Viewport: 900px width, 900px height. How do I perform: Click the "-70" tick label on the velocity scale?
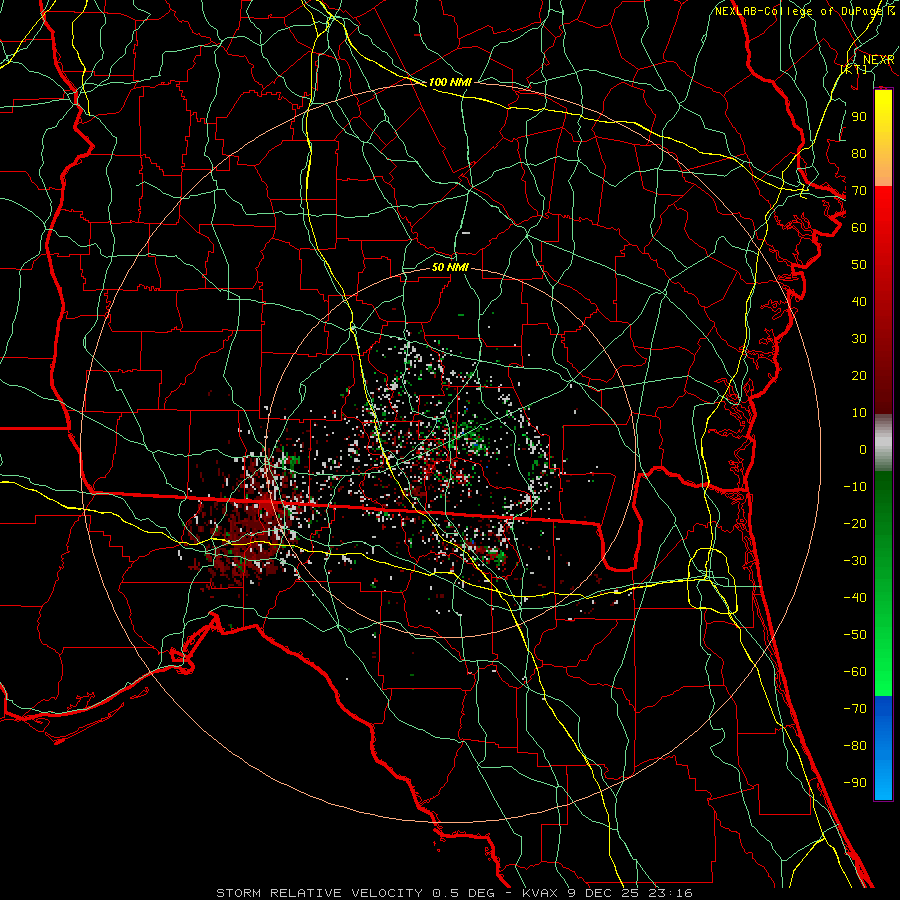[x=855, y=708]
